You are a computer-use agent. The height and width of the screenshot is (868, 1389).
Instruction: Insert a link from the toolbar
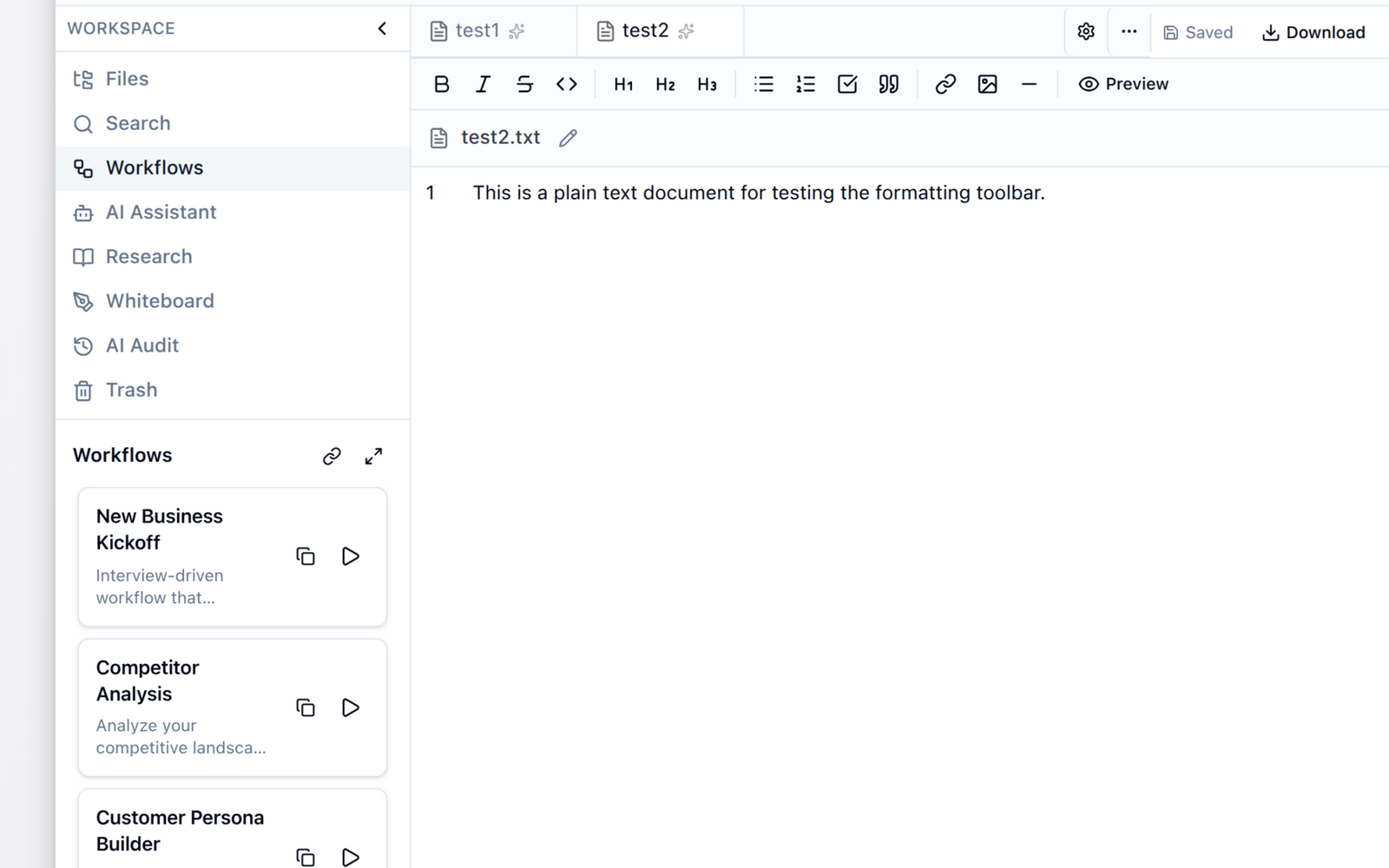945,84
